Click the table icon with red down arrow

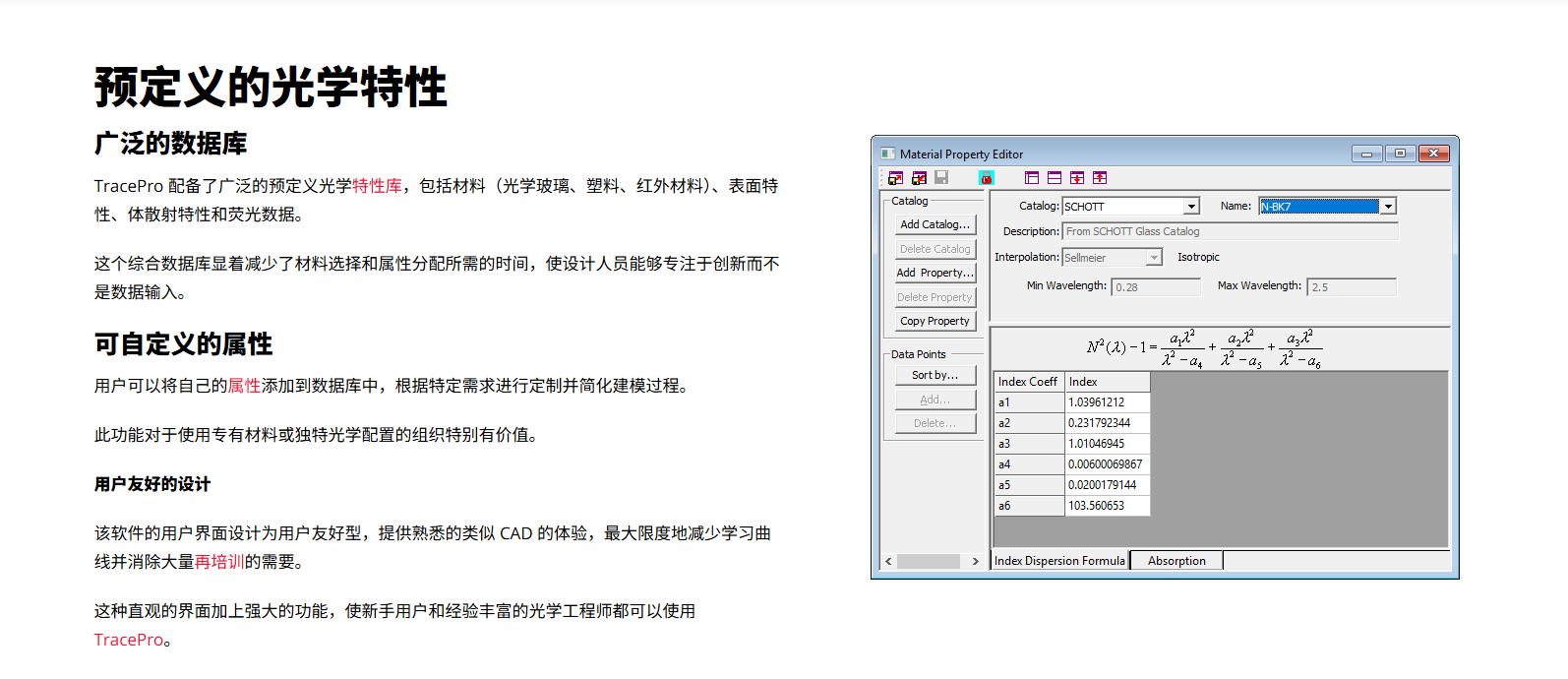pyautogui.click(x=1077, y=178)
